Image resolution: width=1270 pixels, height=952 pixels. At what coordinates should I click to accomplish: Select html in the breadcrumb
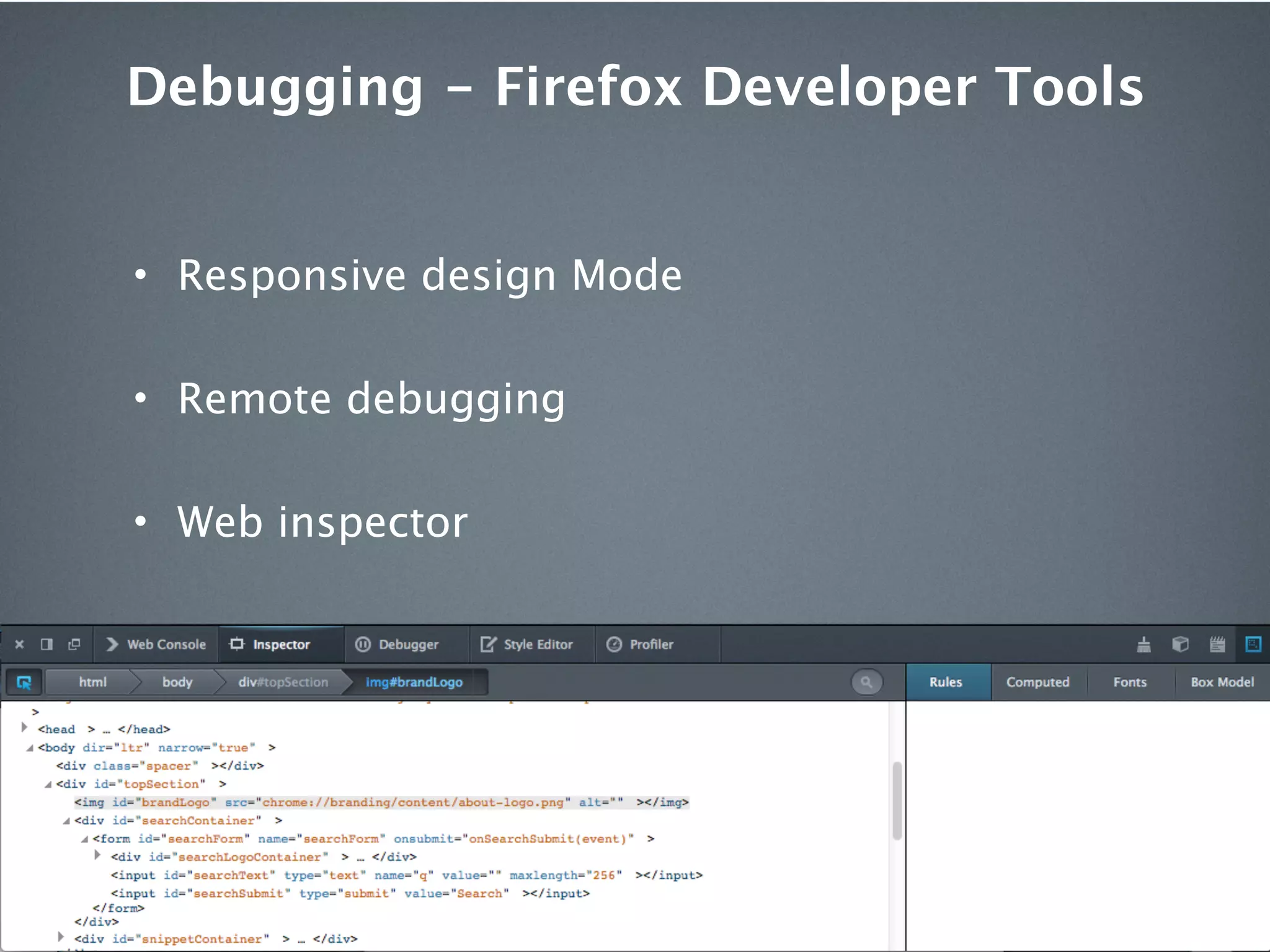[x=92, y=682]
